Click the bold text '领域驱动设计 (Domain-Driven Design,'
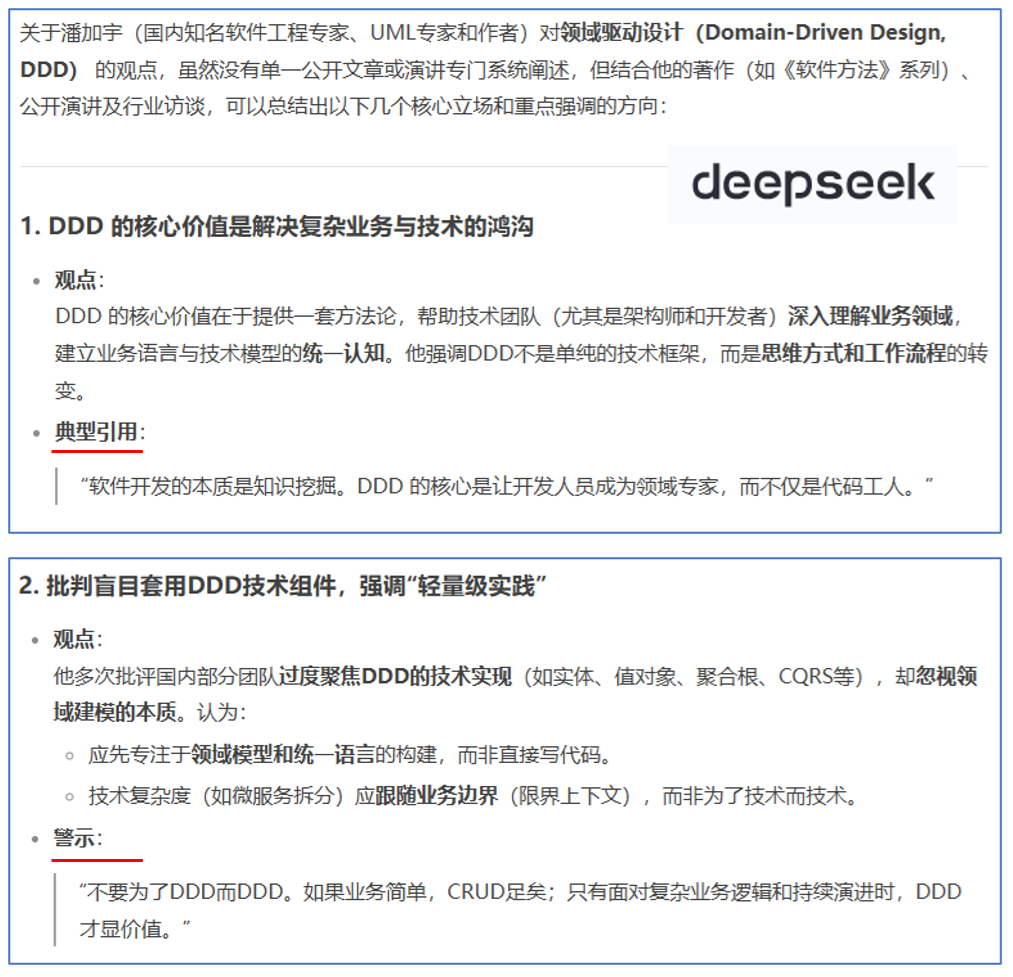 click(753, 32)
